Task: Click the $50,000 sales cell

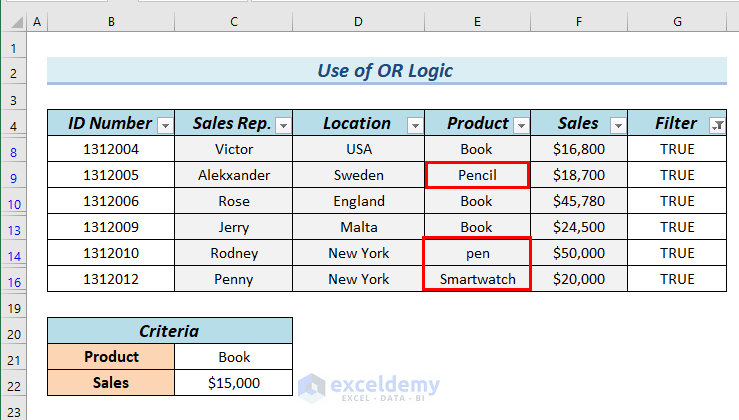Action: coord(579,253)
